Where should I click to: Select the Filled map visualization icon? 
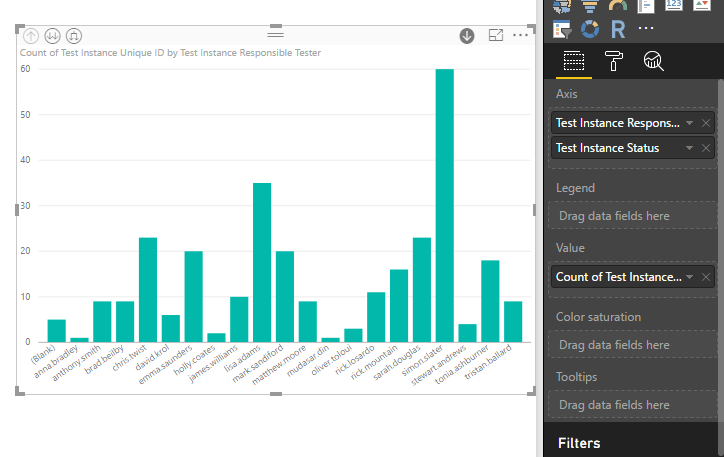coord(562,6)
